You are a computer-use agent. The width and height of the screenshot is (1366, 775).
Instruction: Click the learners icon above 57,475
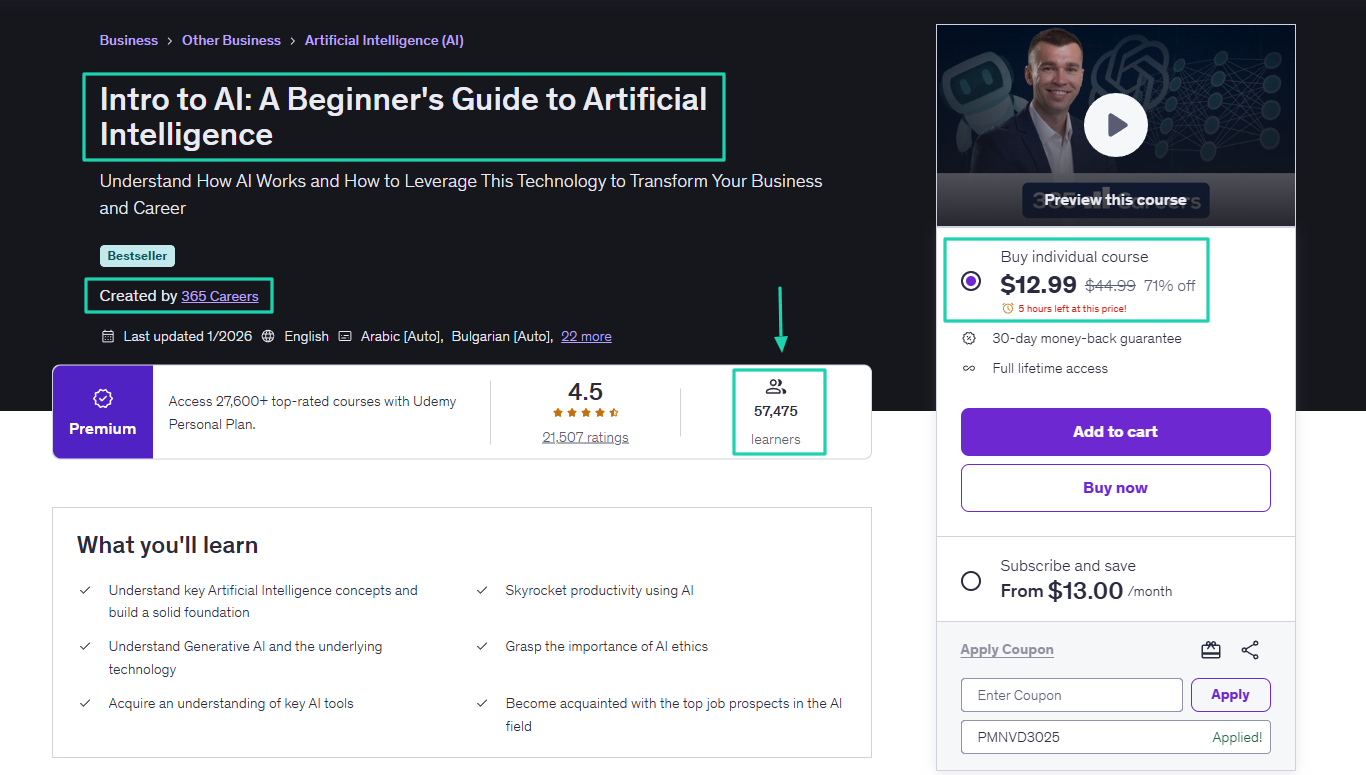point(779,387)
